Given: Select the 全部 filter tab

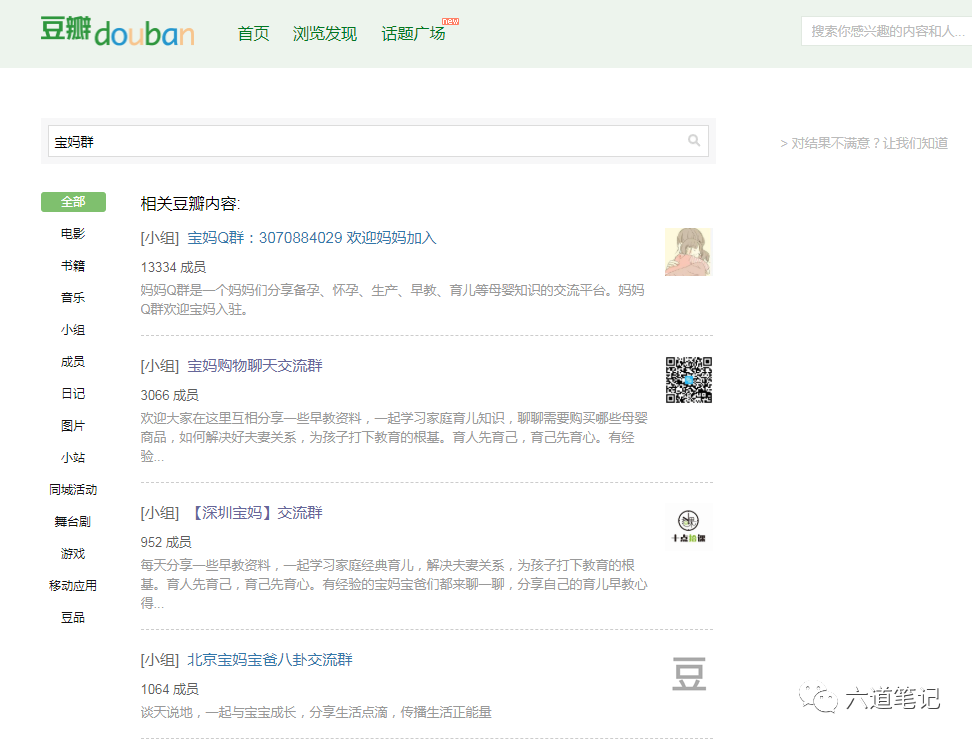Looking at the screenshot, I should 73,202.
